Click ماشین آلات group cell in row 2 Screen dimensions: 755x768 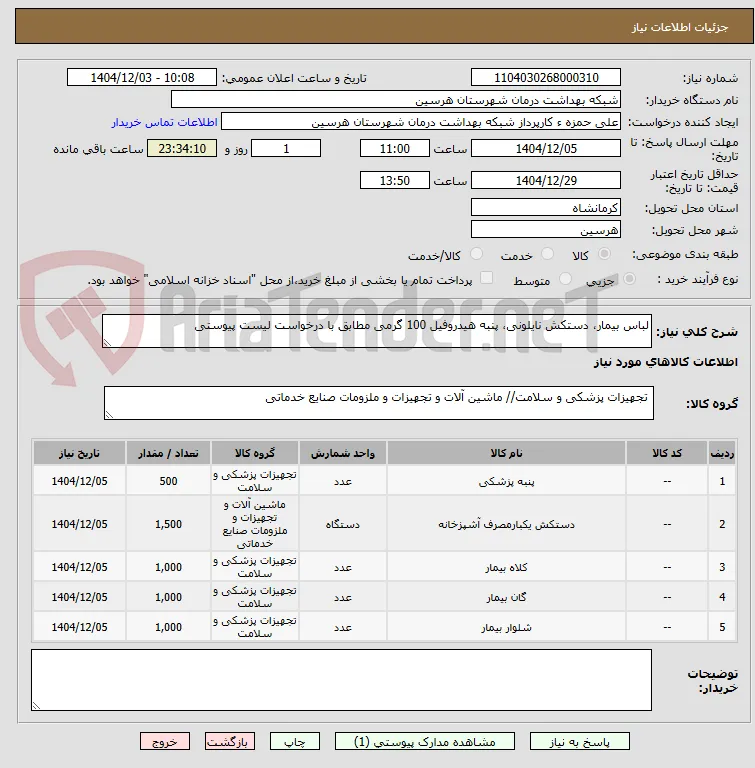point(255,524)
